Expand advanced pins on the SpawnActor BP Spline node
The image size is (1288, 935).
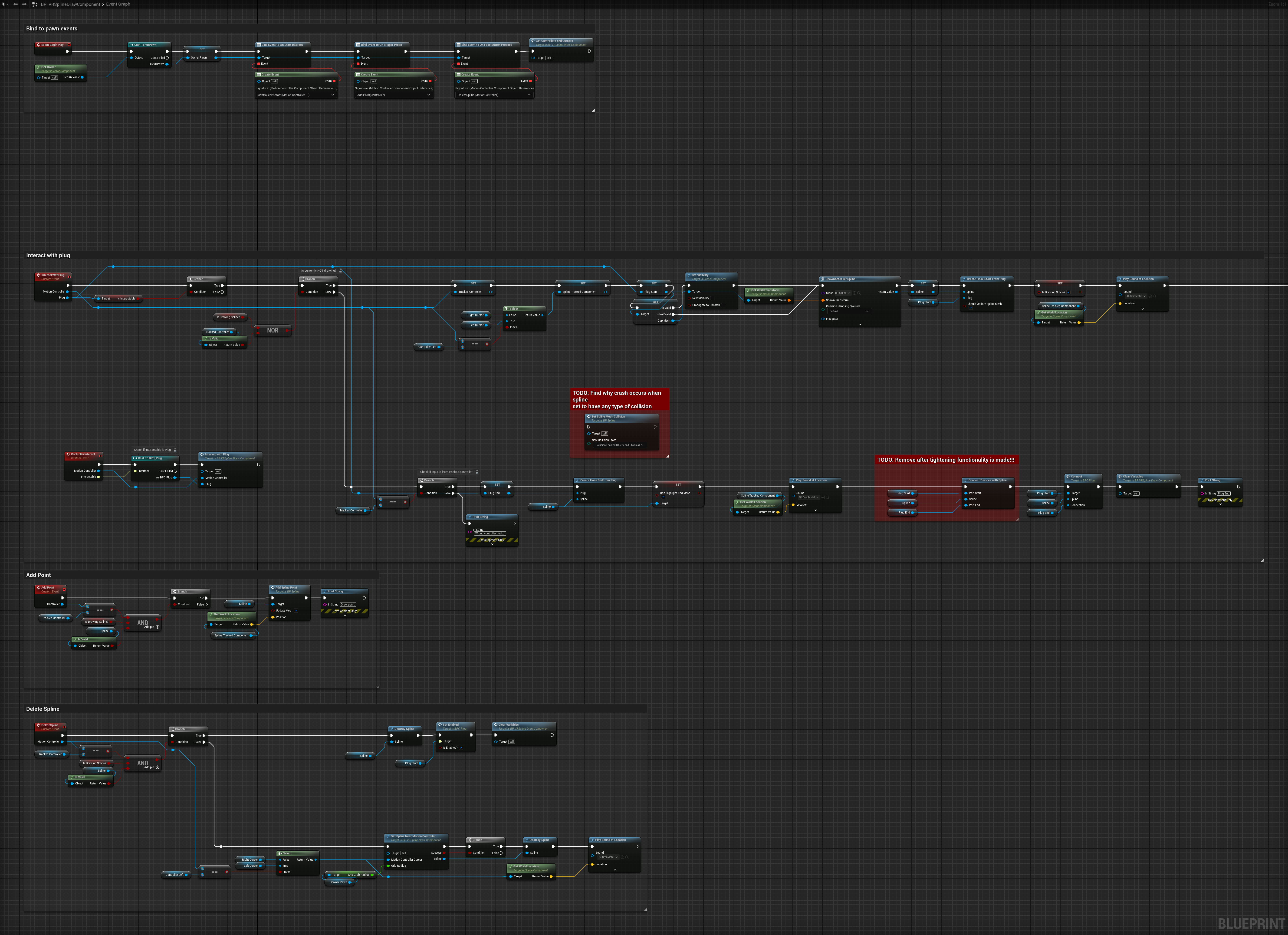(x=860, y=324)
